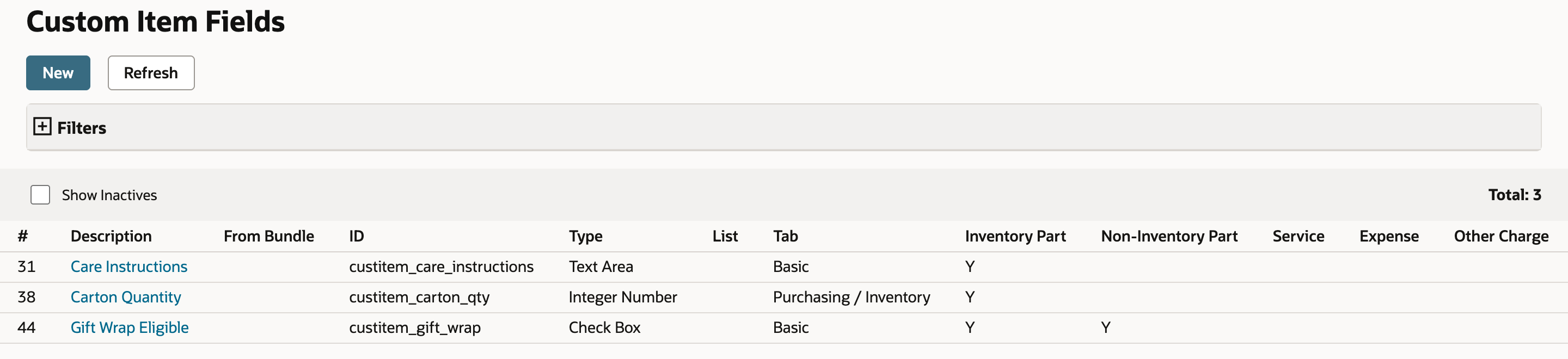1568x359 pixels.
Task: Click the Basic tab cell for Gift Wrap Eligible
Action: coord(791,327)
